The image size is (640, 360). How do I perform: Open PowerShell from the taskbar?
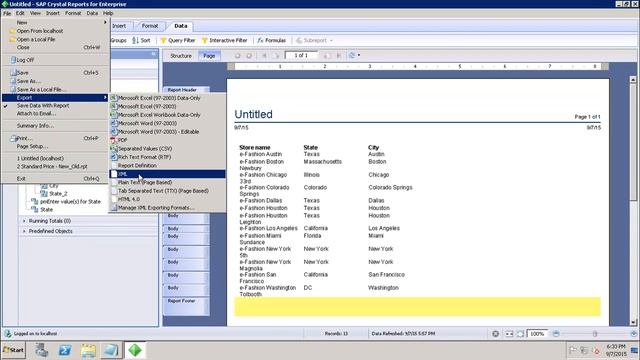click(x=65, y=350)
